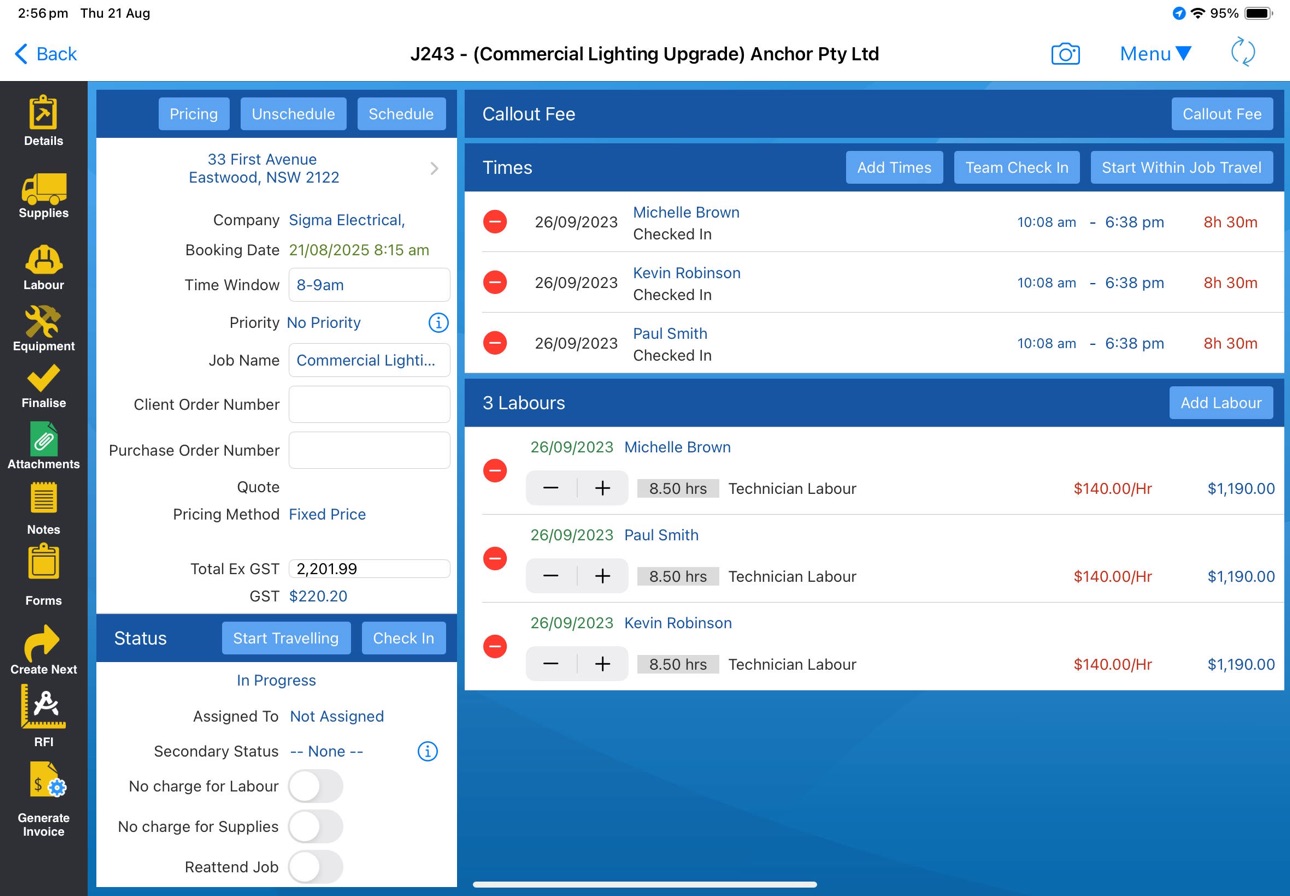Screen dimensions: 1290x896
Task: Delete Michelle Brown labour row
Action: tap(495, 470)
